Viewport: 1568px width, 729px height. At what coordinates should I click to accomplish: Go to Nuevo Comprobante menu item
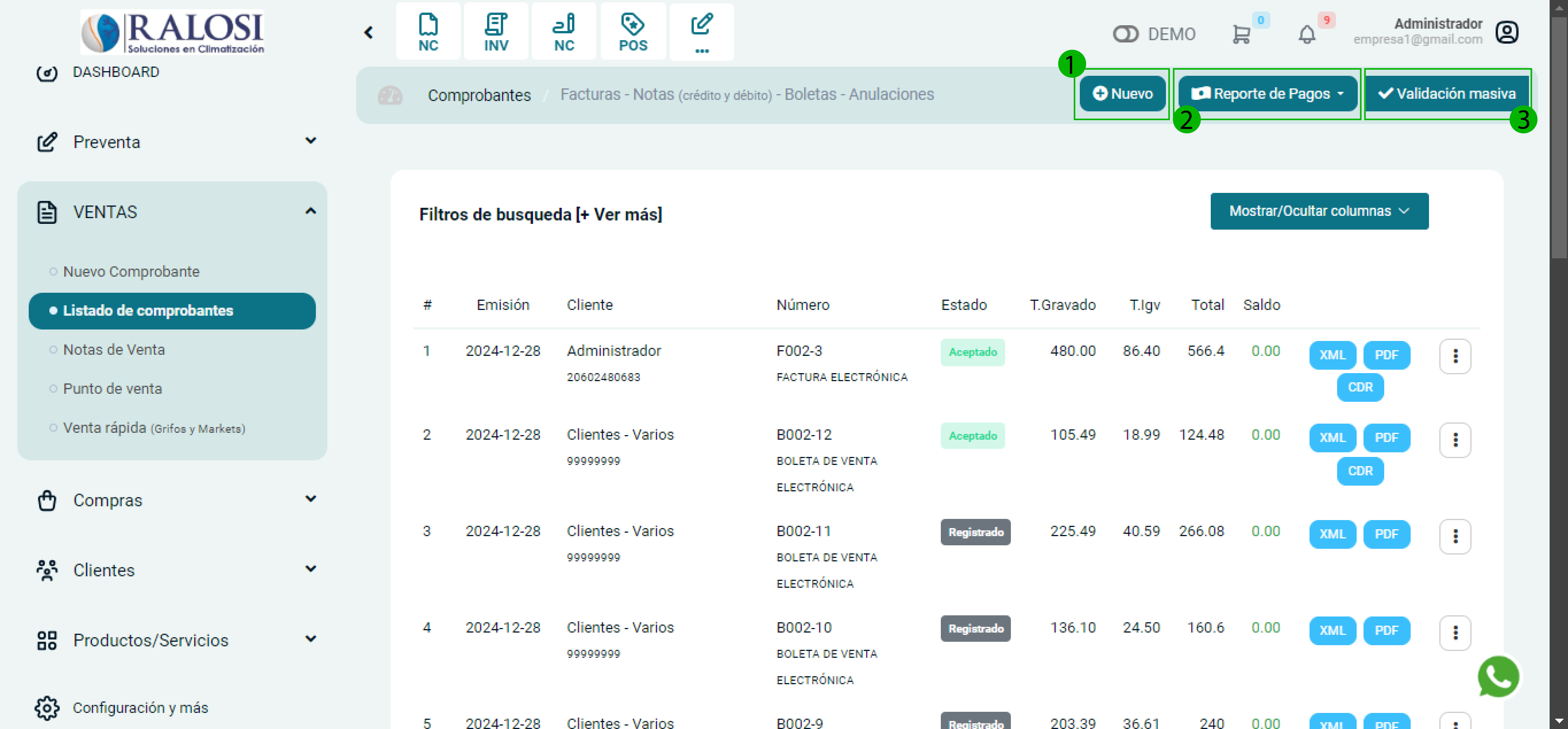coord(131,271)
